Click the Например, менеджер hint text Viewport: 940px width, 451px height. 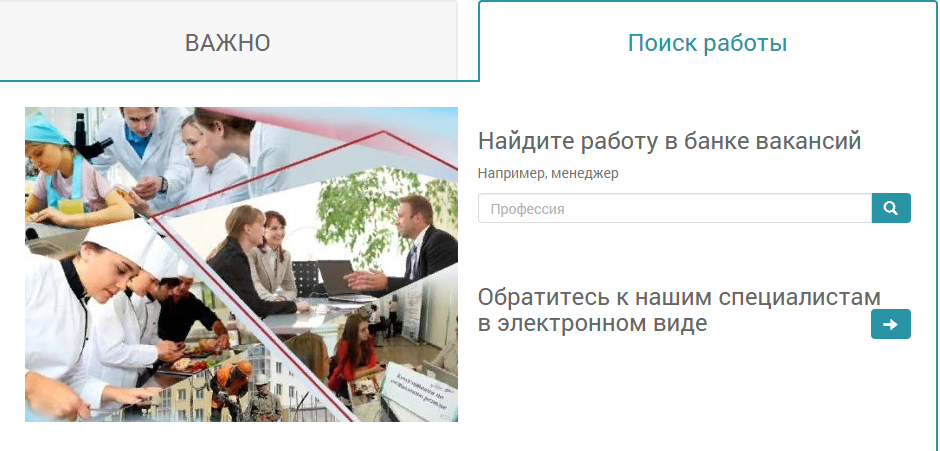(548, 173)
